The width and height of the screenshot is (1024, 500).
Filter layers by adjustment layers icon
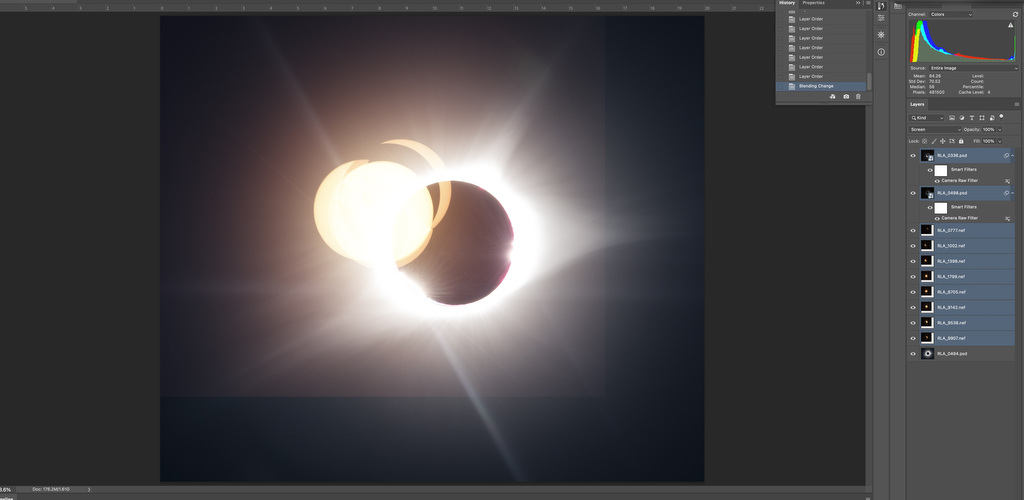[962, 118]
